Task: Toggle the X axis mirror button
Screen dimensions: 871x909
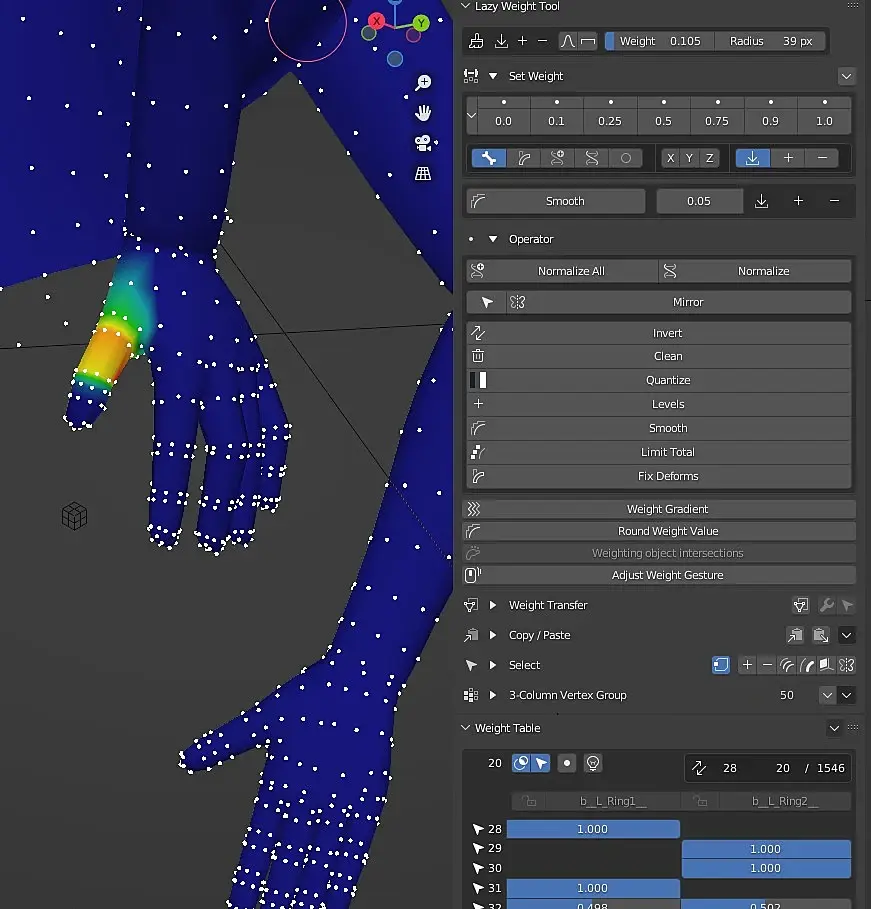Action: click(670, 158)
